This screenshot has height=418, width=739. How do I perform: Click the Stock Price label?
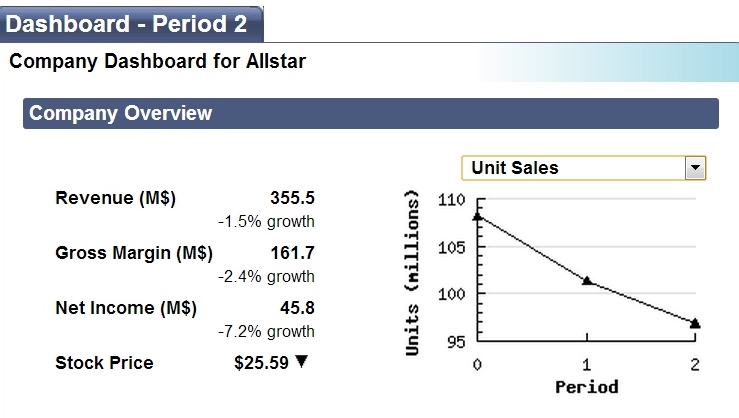click(x=104, y=363)
